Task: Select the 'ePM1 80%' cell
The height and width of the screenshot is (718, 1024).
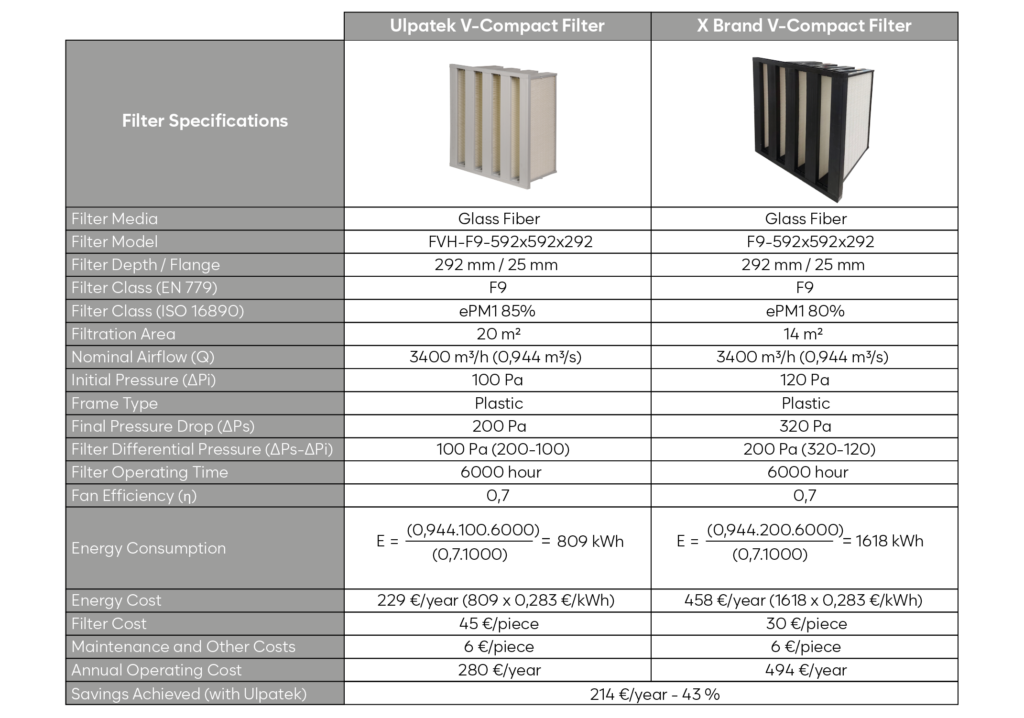Action: [805, 311]
